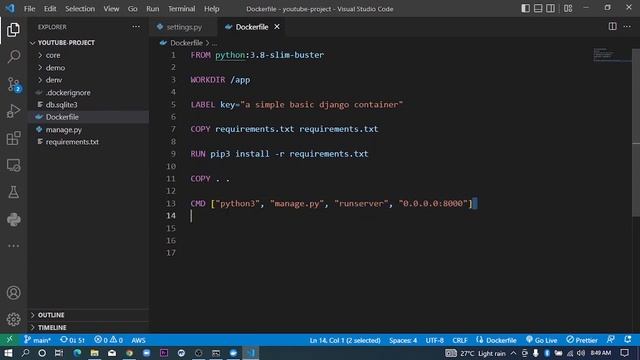This screenshot has height=360, width=640.
Task: Open the Selection menu
Action: tap(80, 9)
